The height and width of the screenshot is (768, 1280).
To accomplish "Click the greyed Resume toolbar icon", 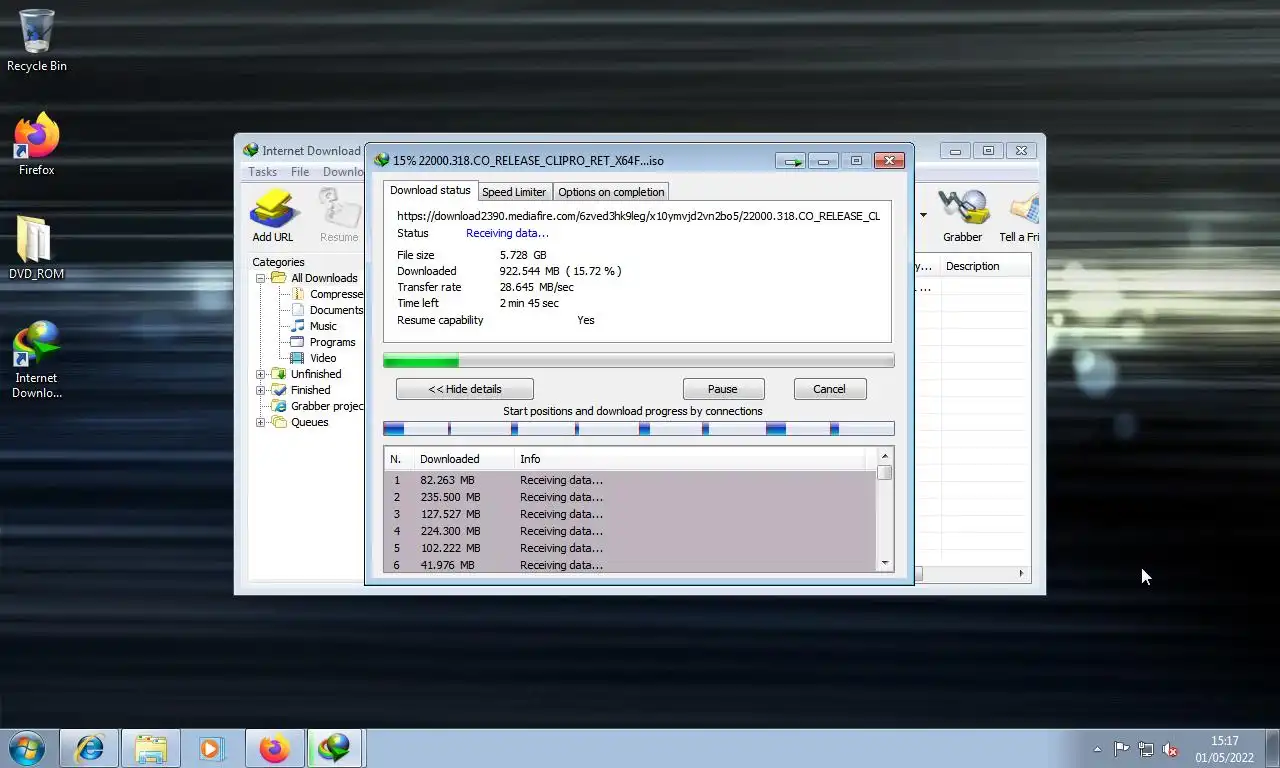I will pos(339,208).
